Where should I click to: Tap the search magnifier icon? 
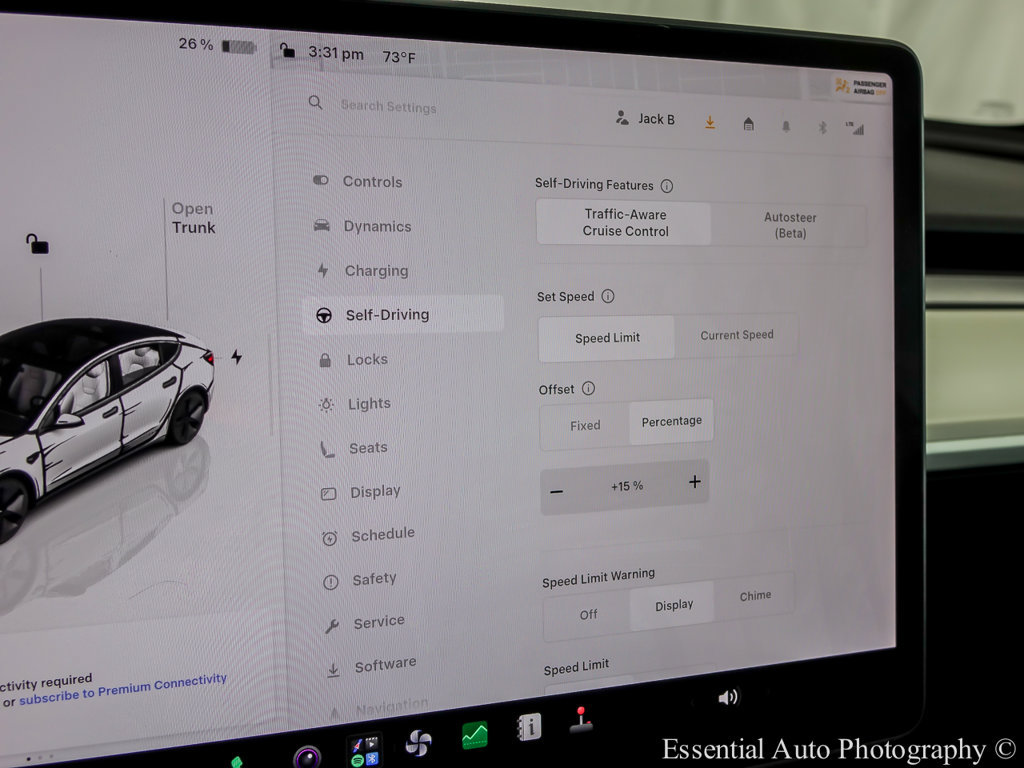tap(315, 103)
